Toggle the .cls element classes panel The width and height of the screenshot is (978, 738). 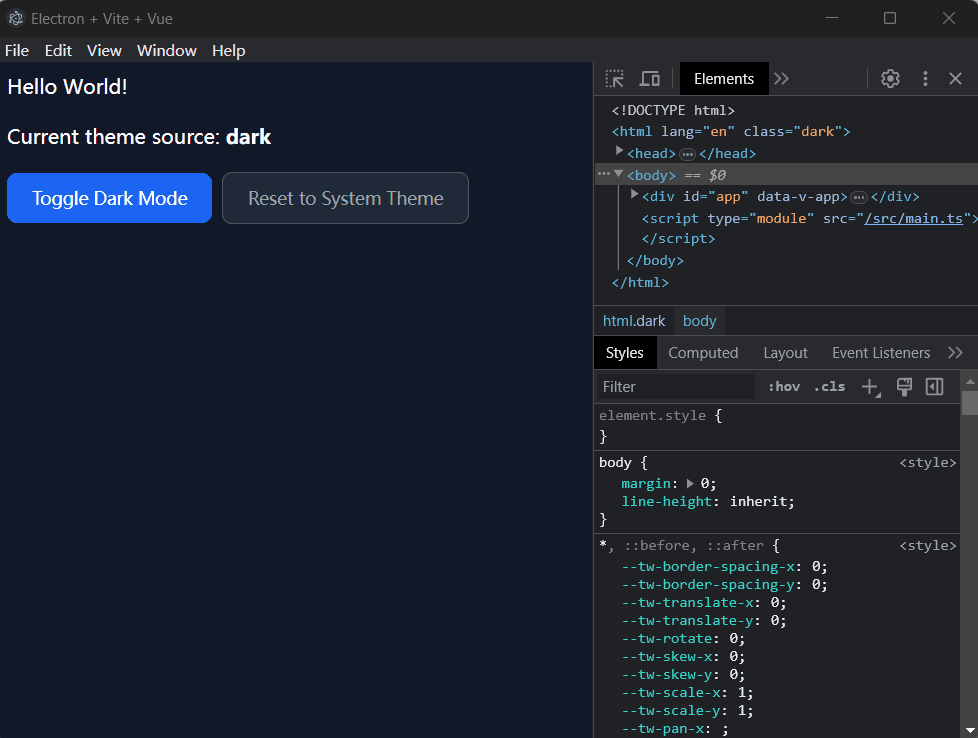[x=829, y=387]
